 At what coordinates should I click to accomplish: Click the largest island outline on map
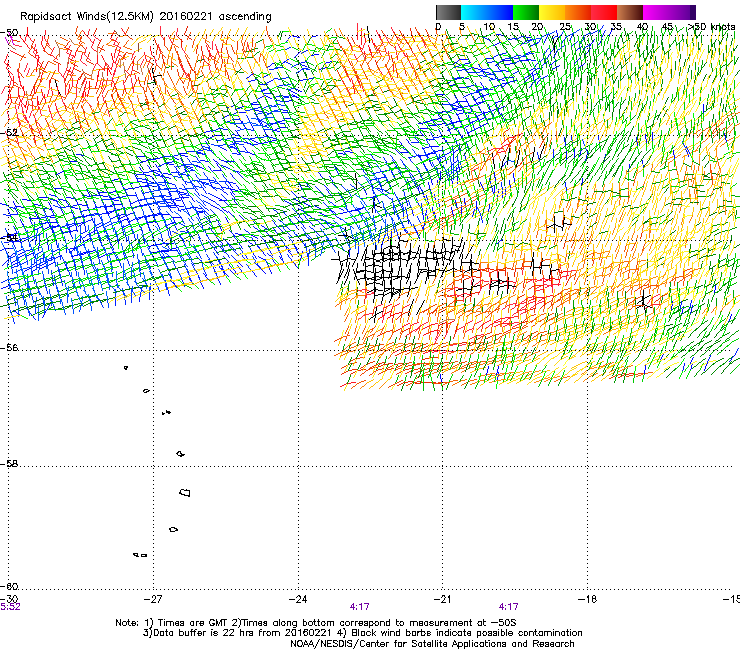[185, 492]
